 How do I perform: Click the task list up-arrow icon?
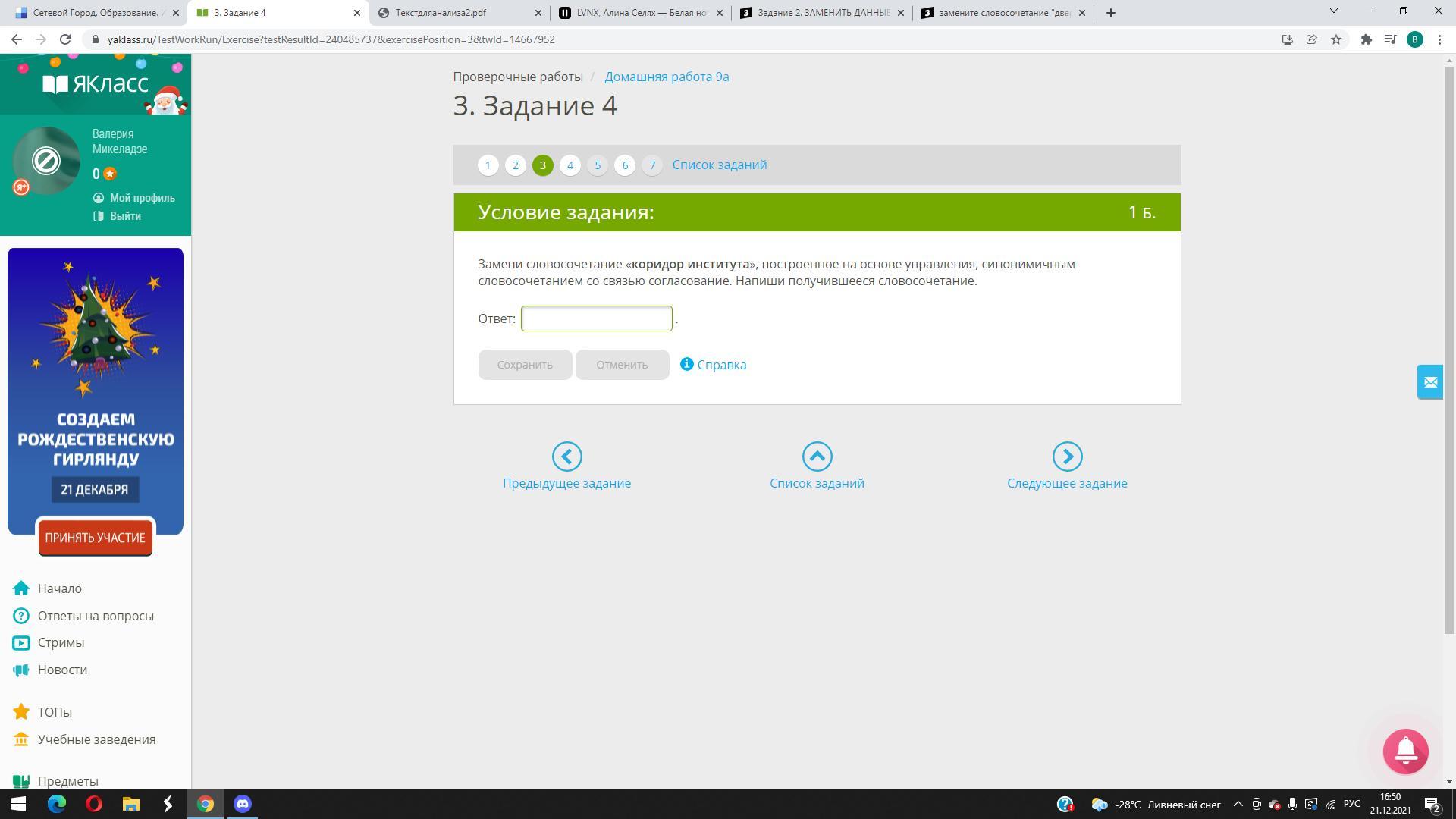(x=817, y=457)
